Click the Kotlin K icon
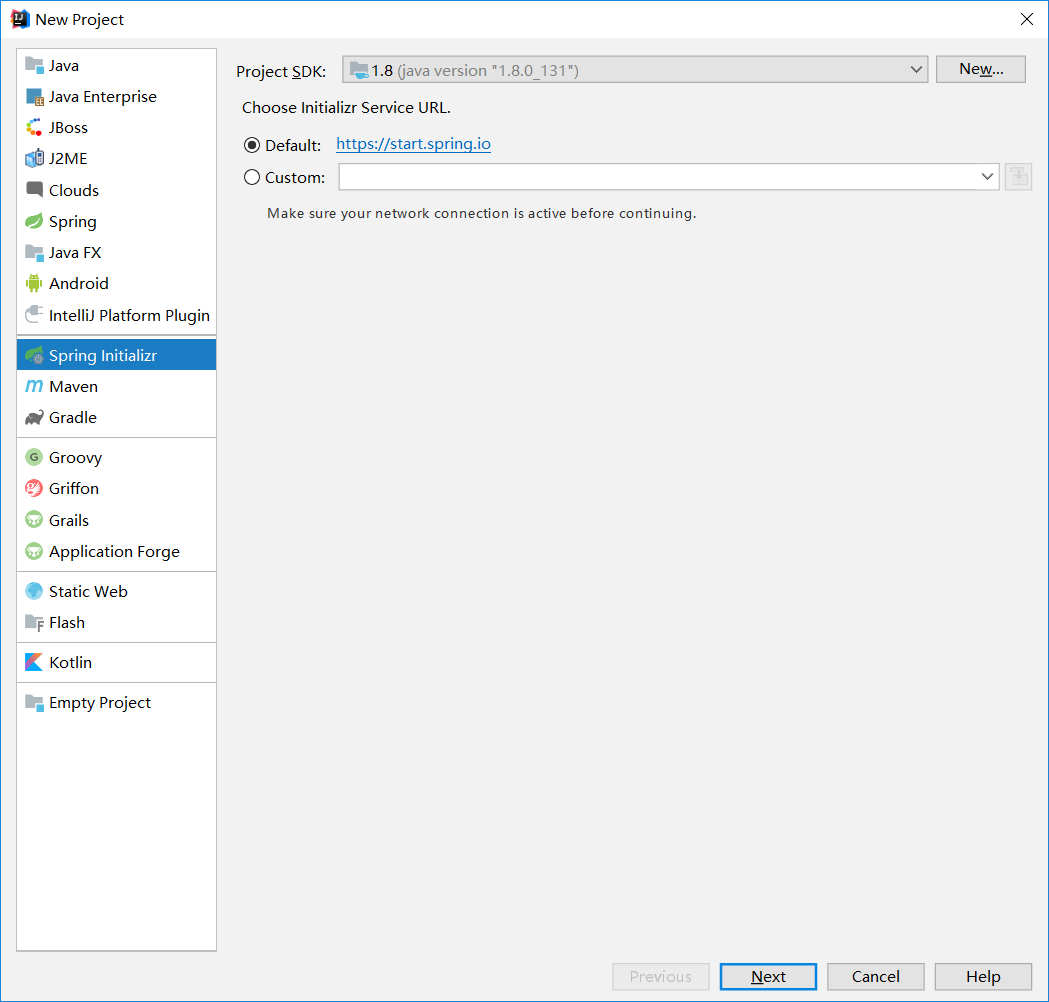1049x1002 pixels. [x=34, y=662]
